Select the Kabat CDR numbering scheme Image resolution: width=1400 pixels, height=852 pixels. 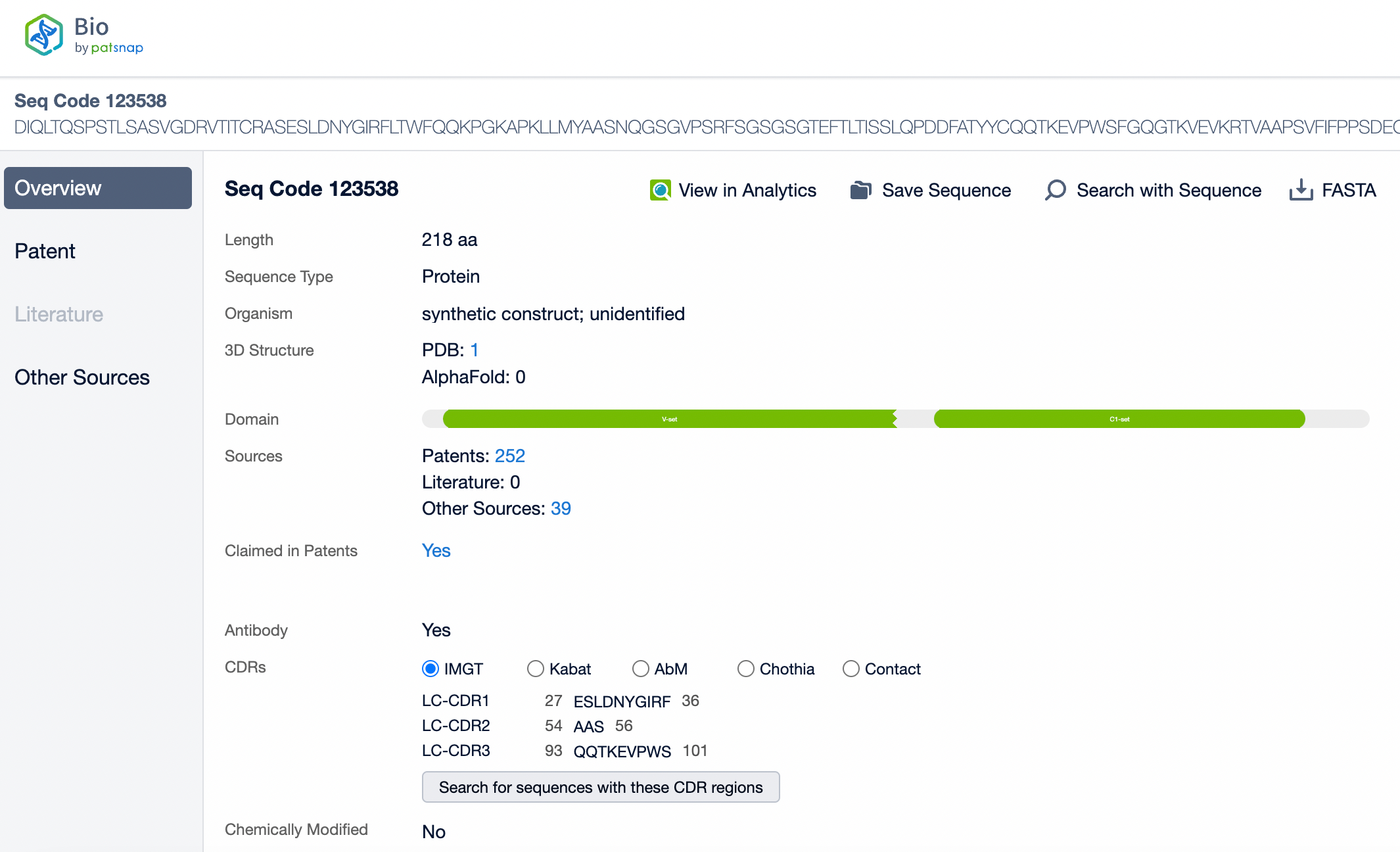tap(536, 668)
